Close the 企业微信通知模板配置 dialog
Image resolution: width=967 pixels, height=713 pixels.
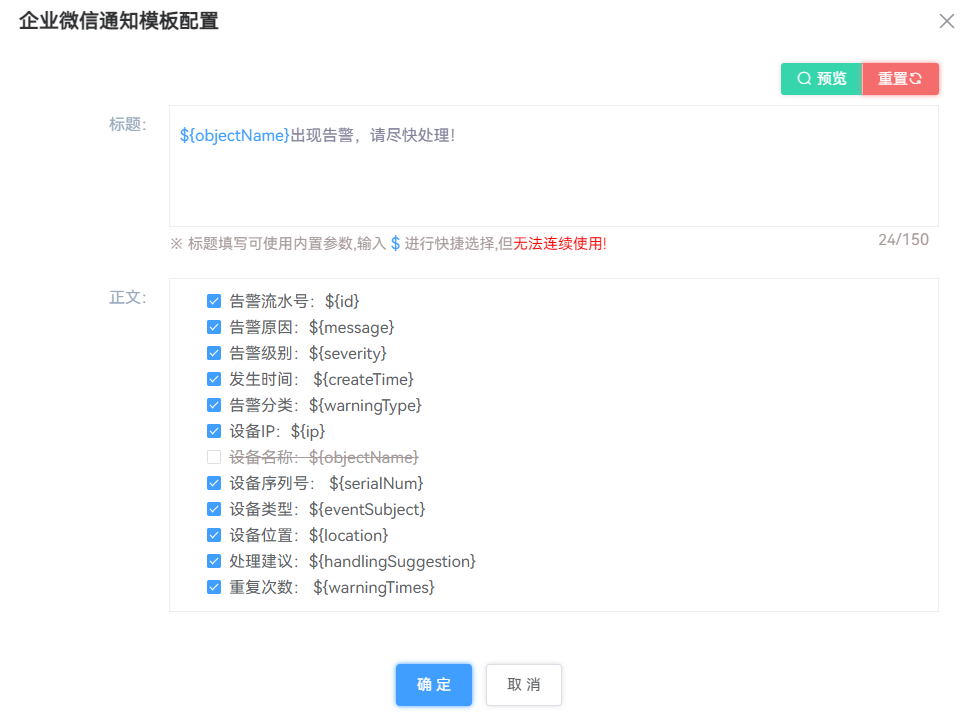pos(946,21)
